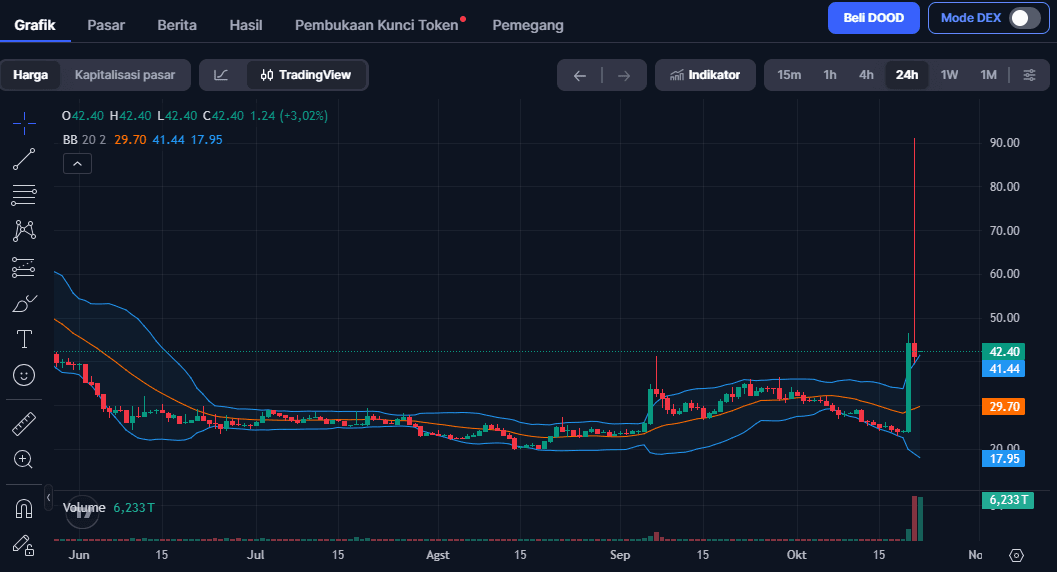Click the Sep date on time axis
Screen dimensions: 1057x572
[x=620, y=555]
